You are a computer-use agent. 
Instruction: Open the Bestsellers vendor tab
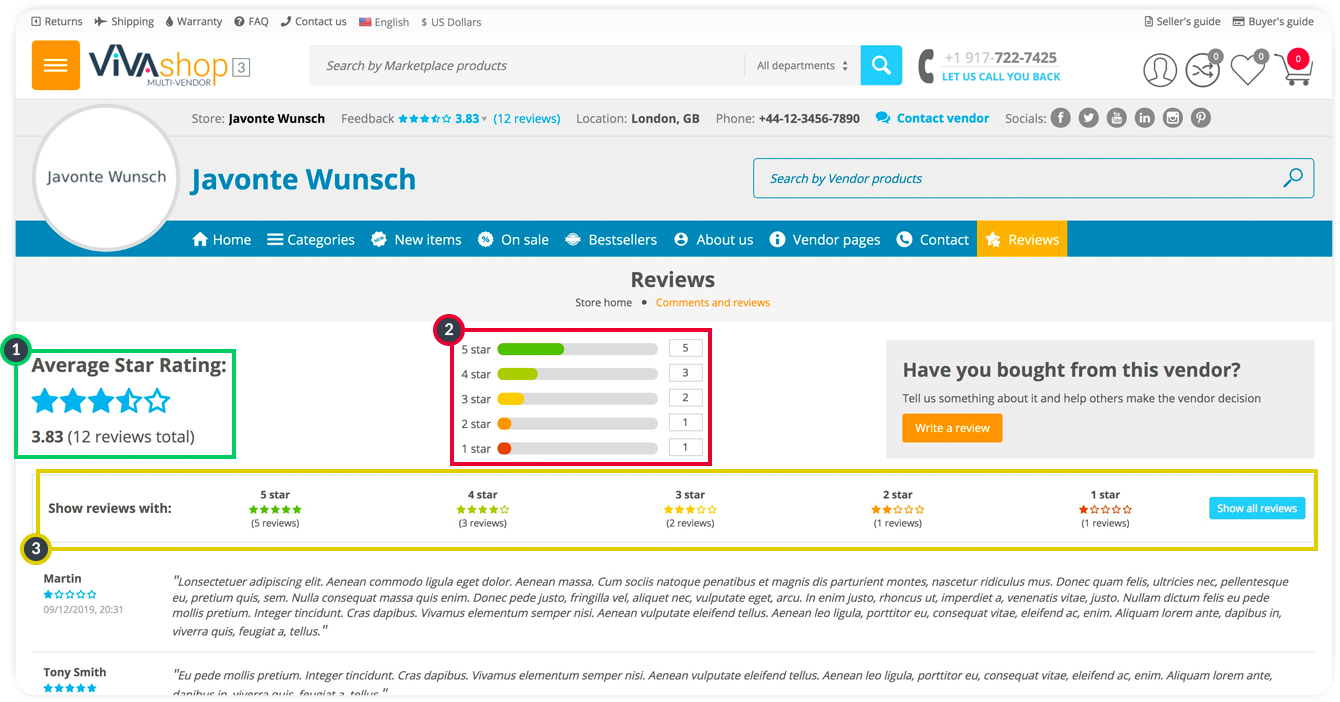click(x=611, y=240)
